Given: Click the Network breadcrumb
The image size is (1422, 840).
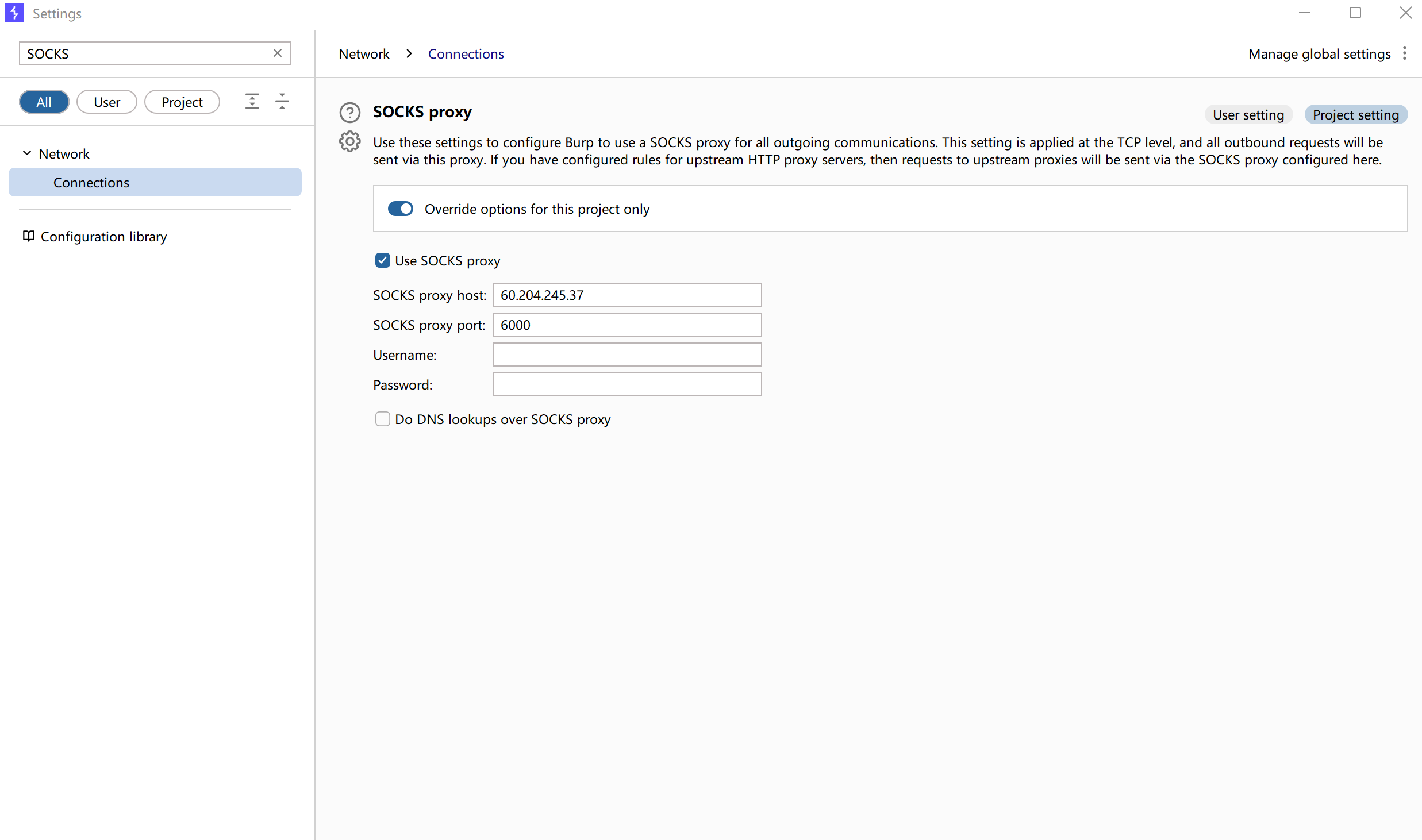Looking at the screenshot, I should tap(364, 53).
